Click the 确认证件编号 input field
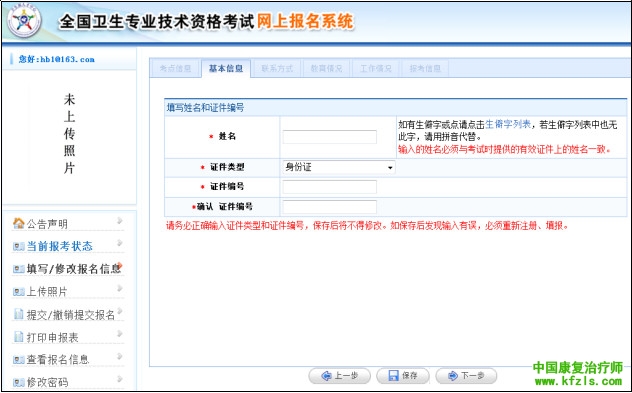632x393 pixels. 330,207
